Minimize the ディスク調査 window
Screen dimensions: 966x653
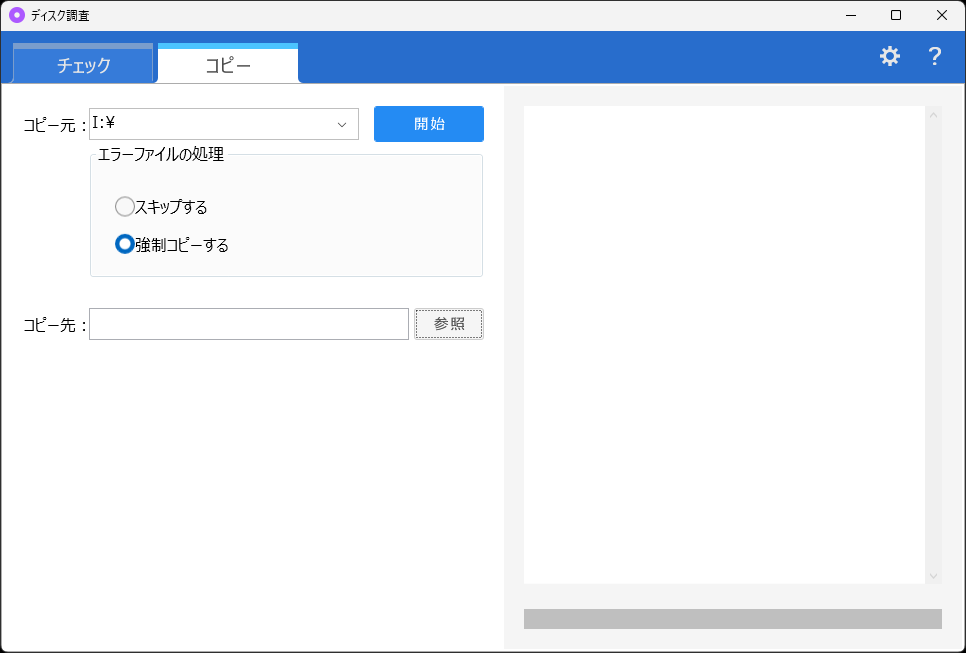[x=851, y=15]
